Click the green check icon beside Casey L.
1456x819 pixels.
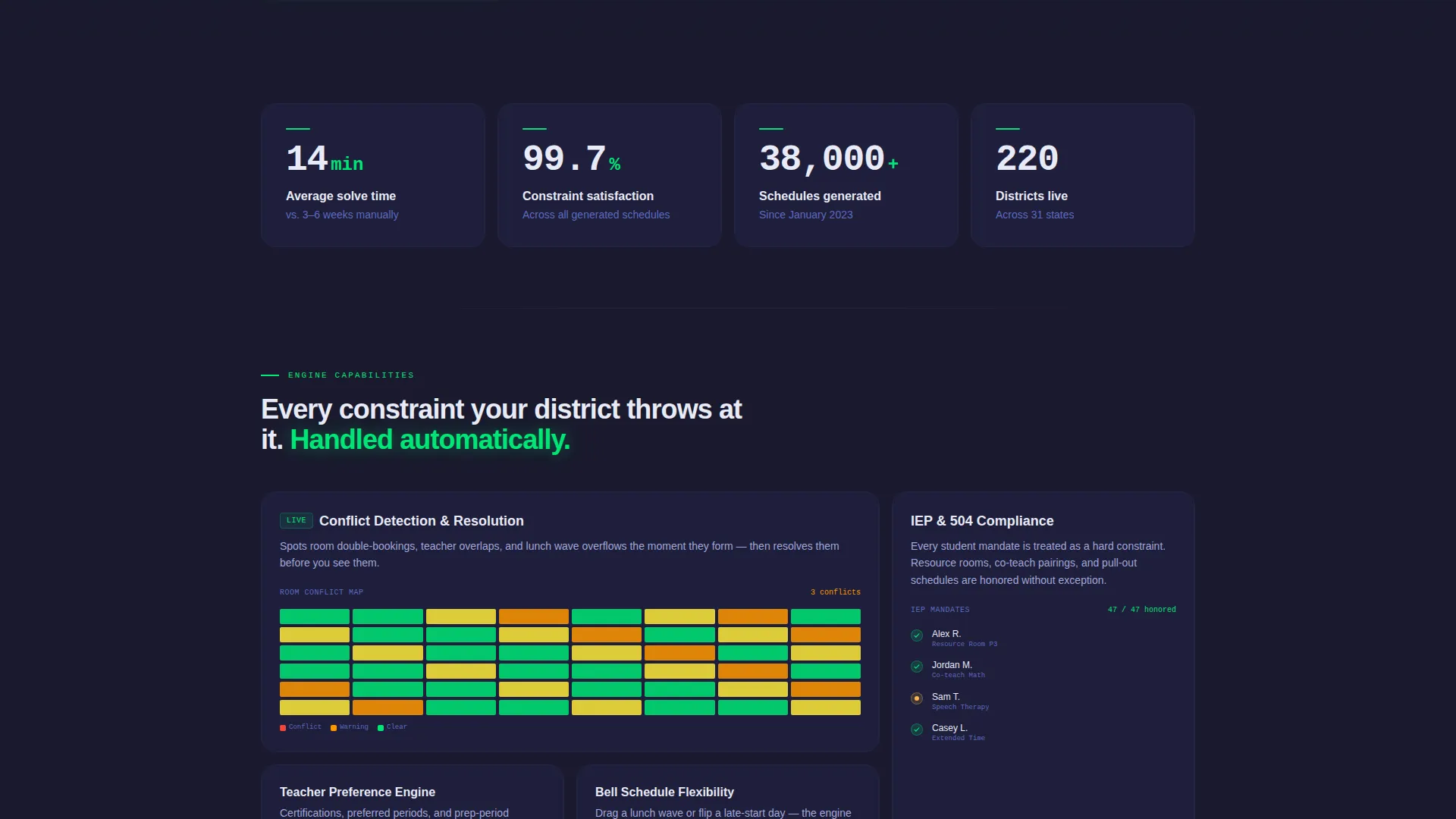(x=917, y=730)
